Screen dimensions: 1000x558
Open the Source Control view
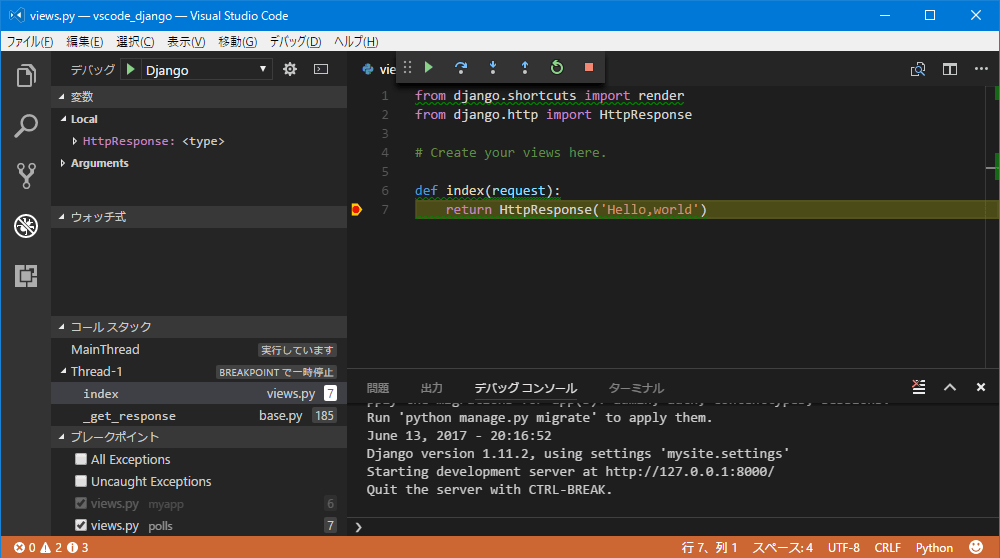pos(26,176)
